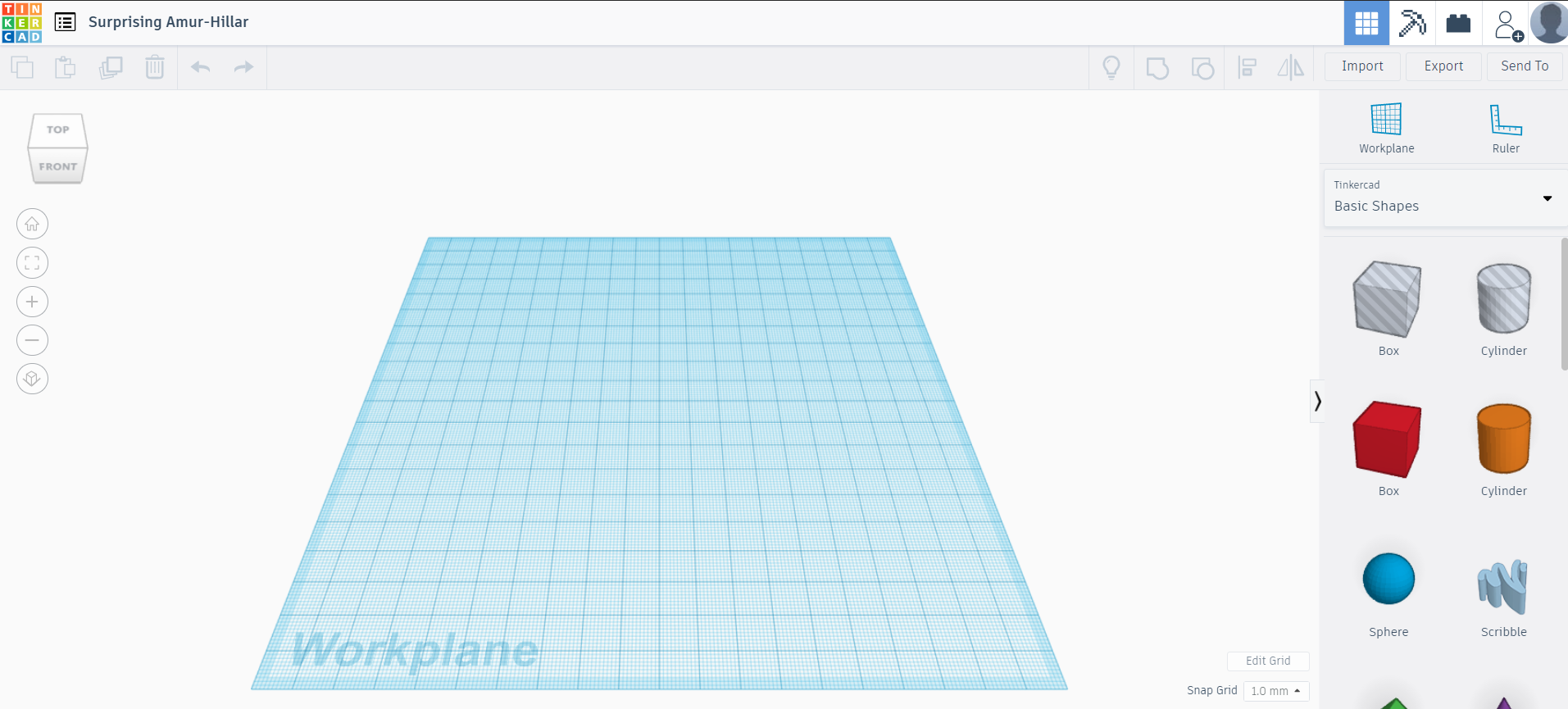Click the Send To button
1568x709 pixels.
coord(1525,66)
